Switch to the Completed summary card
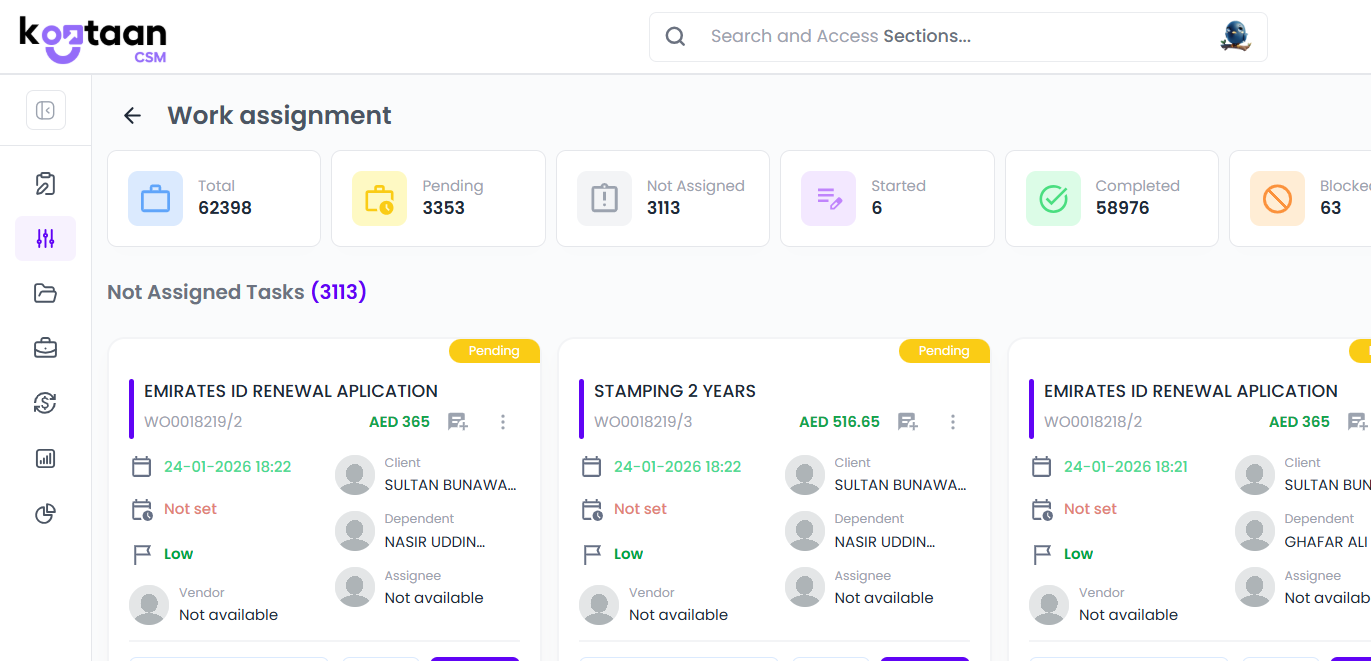Image resolution: width=1371 pixels, height=661 pixels. pyautogui.click(x=1111, y=198)
